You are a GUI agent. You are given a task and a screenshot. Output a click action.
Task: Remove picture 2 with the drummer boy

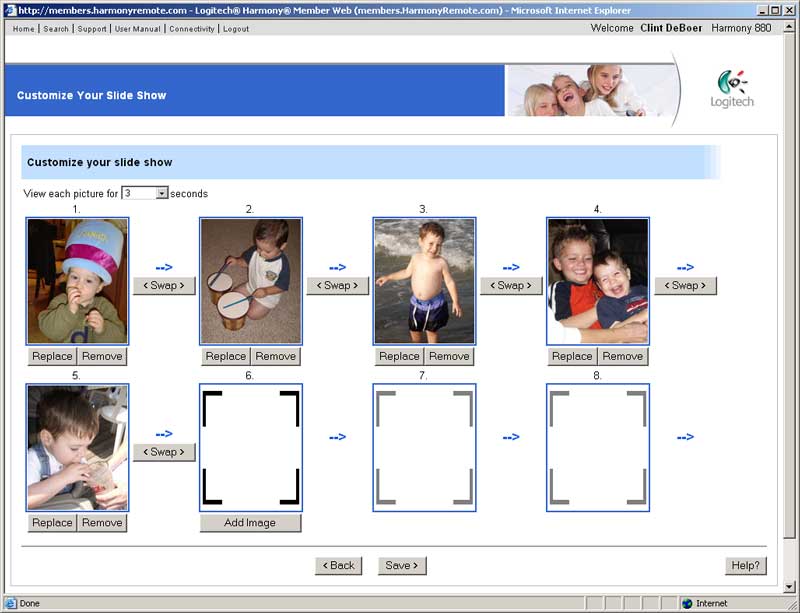pyautogui.click(x=276, y=356)
